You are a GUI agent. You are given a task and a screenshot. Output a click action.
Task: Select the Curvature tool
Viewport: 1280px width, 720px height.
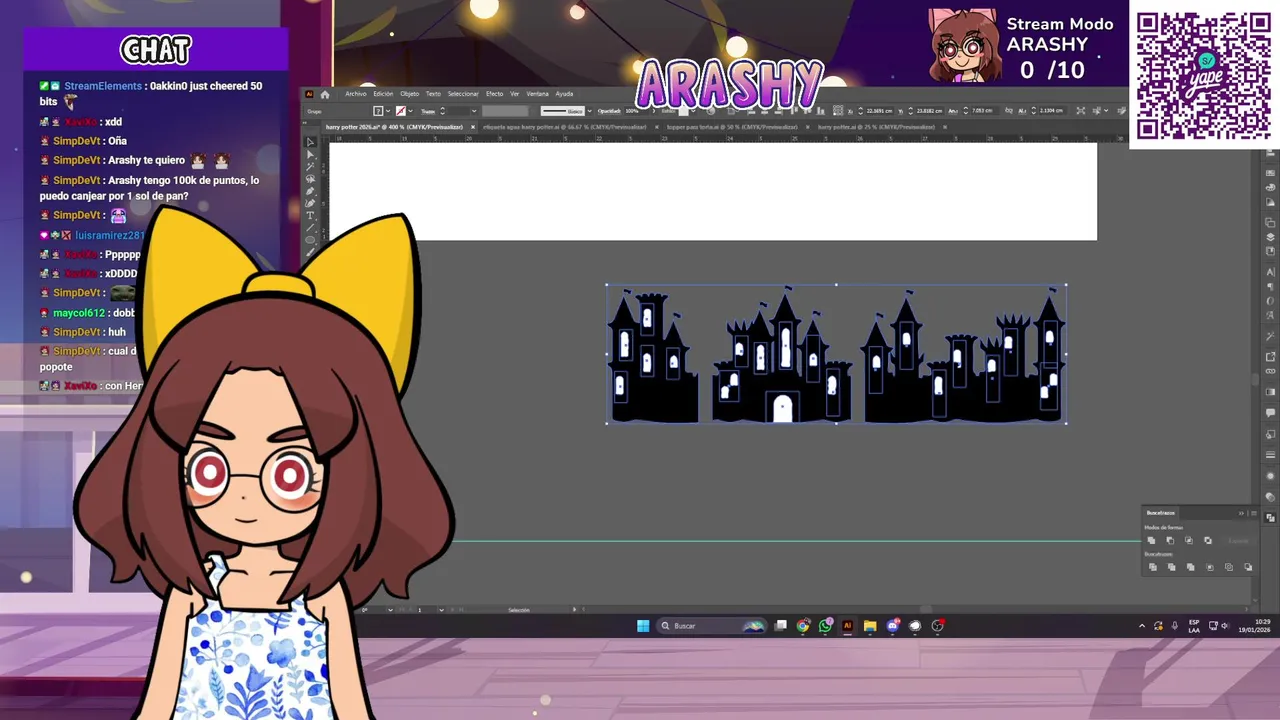(310, 203)
